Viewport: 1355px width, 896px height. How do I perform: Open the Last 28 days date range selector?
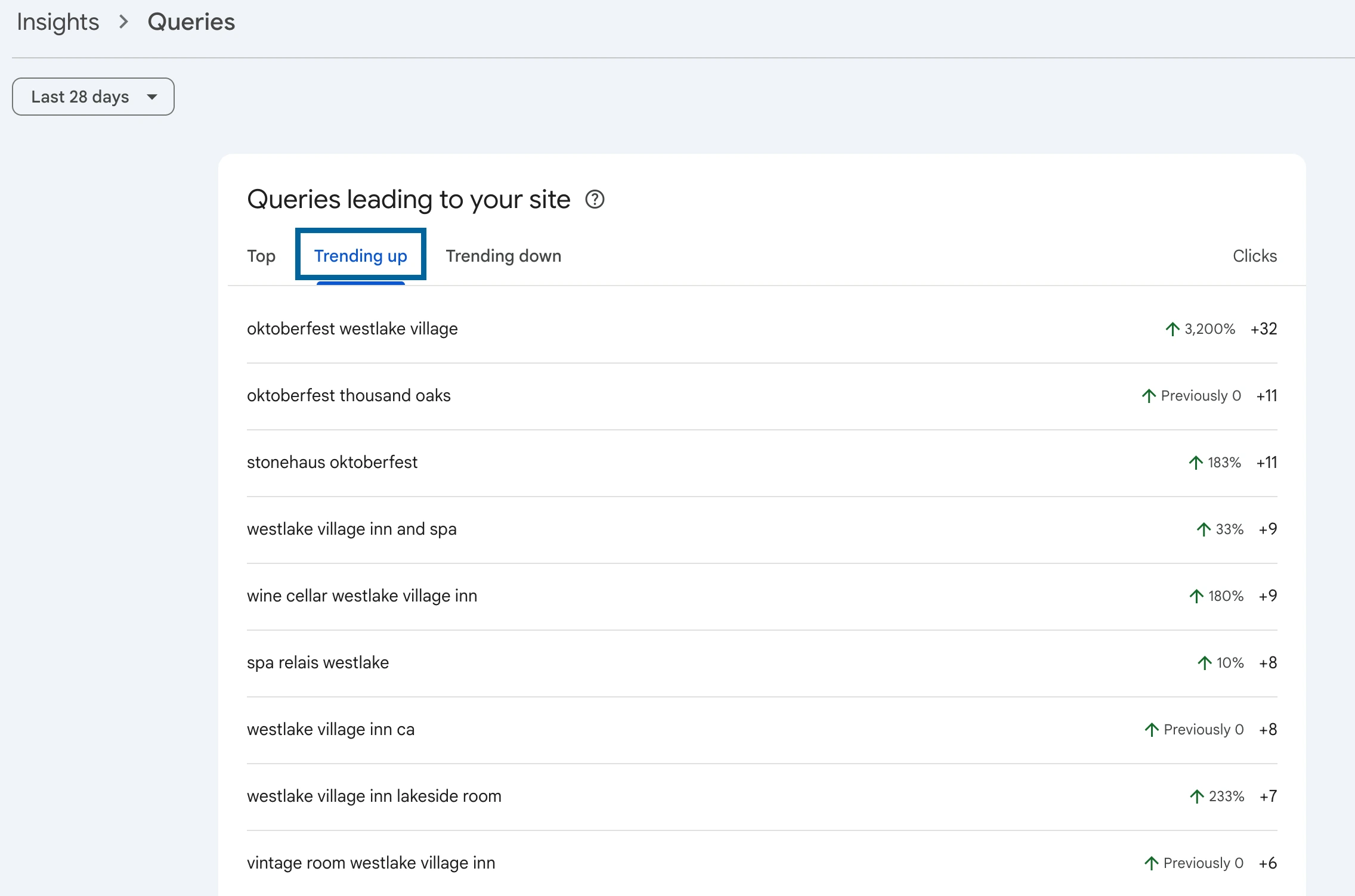point(92,96)
